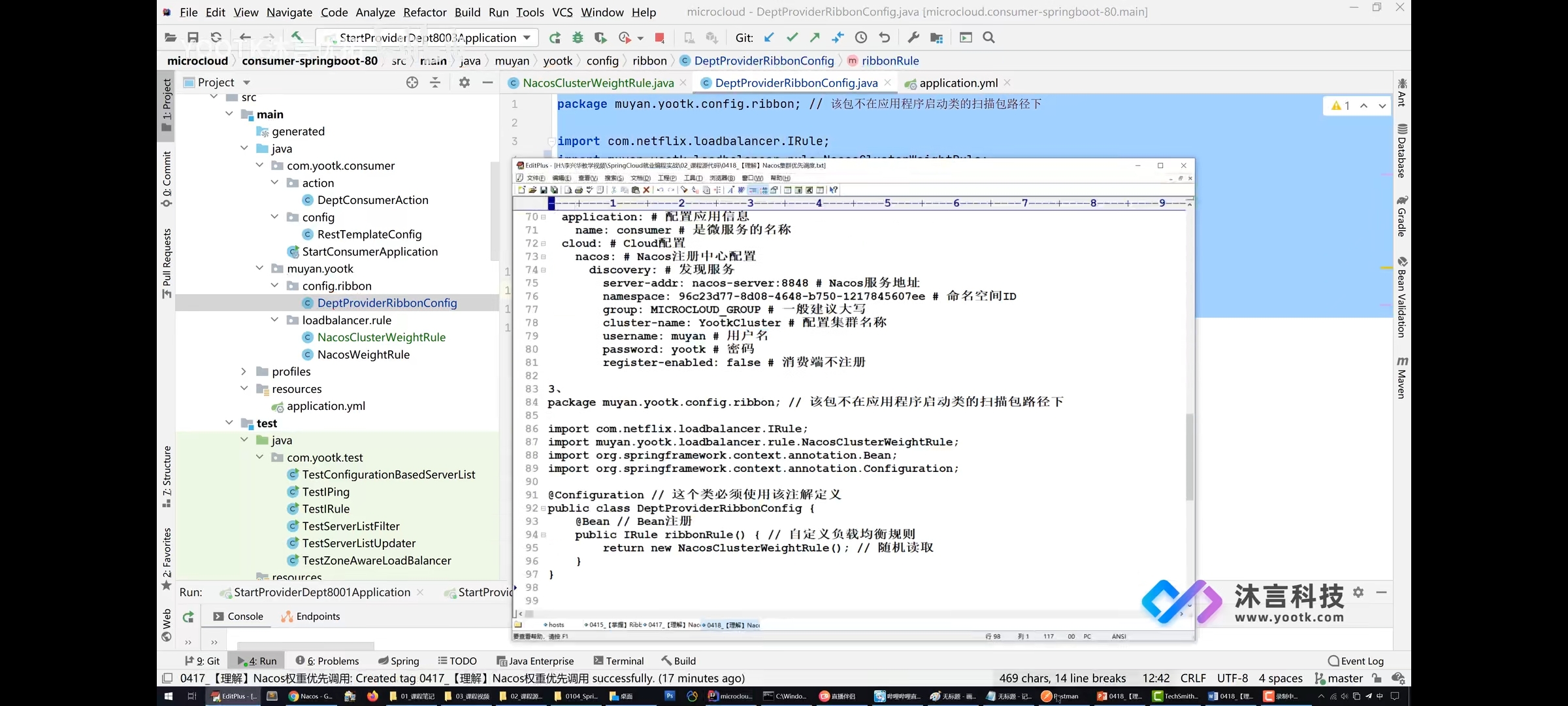The height and width of the screenshot is (706, 1568).
Task: Open the Analyze menu
Action: point(375,12)
